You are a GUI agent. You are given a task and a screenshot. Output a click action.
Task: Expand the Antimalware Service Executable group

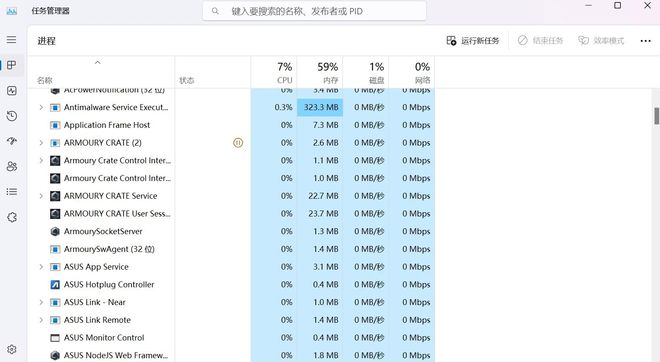pyautogui.click(x=41, y=107)
